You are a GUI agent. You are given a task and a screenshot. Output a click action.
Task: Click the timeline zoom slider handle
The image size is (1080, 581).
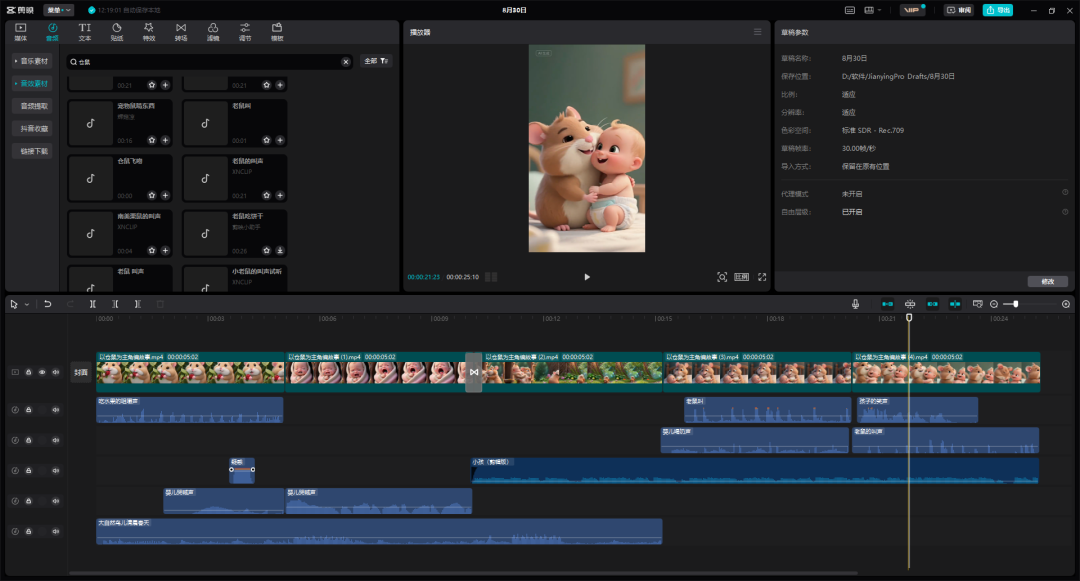(x=1015, y=304)
